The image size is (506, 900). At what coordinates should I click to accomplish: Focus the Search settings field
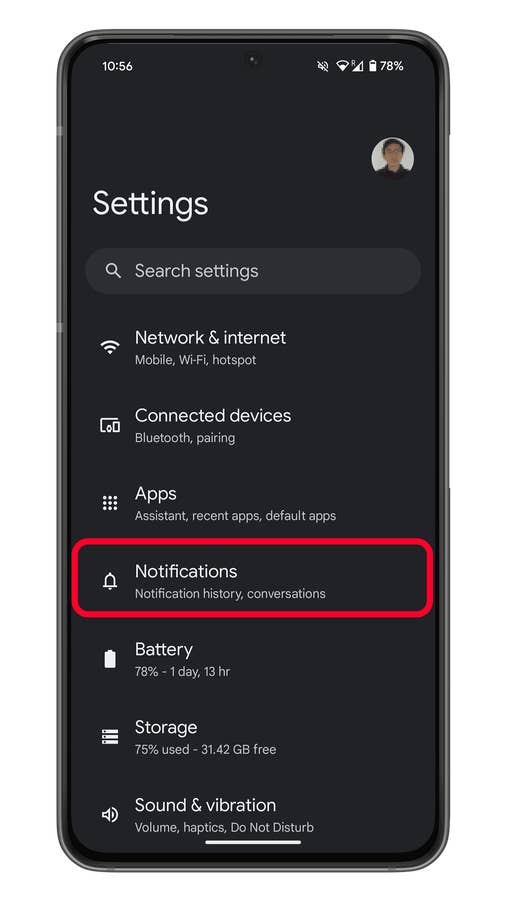tap(253, 271)
